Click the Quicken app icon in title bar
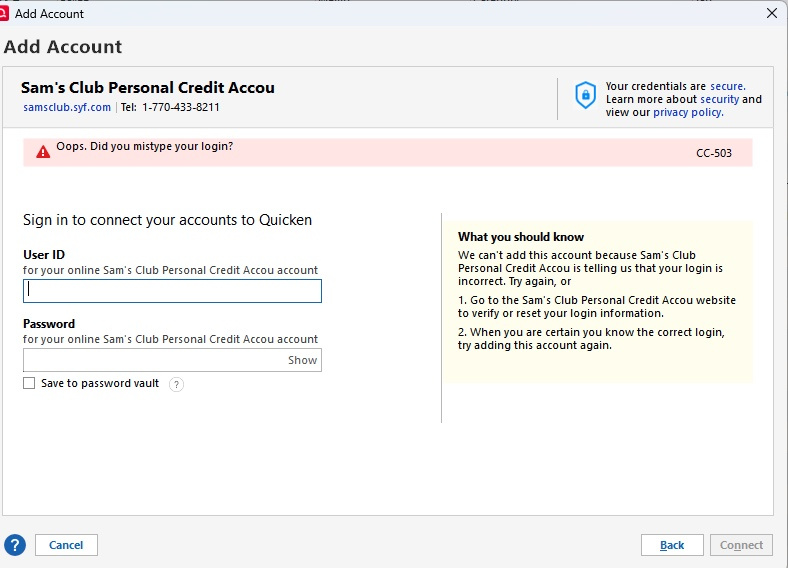 pyautogui.click(x=4, y=13)
